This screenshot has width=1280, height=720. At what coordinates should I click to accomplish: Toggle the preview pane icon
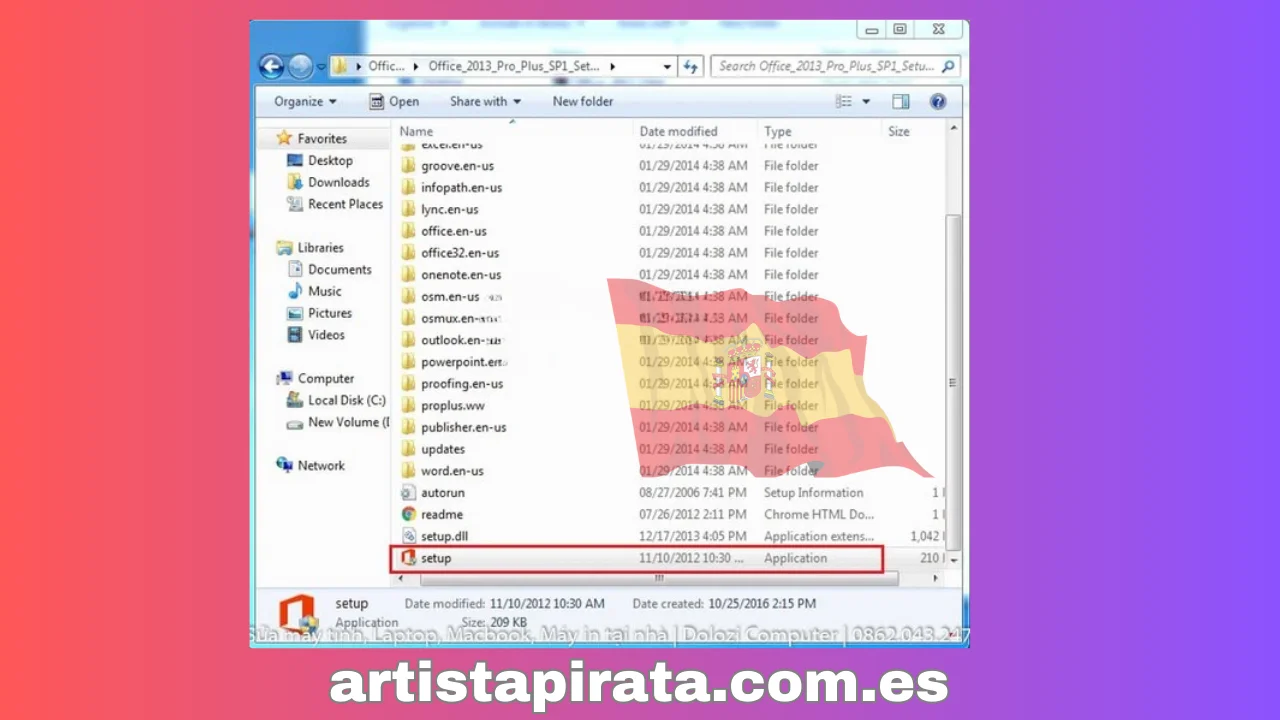click(901, 101)
